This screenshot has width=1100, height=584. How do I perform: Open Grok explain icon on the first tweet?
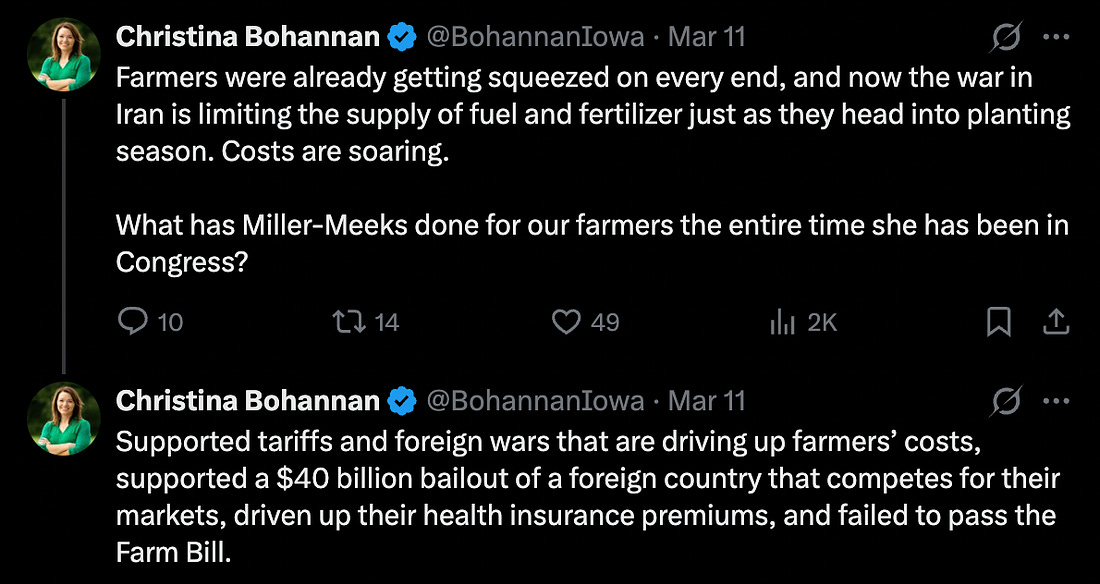1007,37
